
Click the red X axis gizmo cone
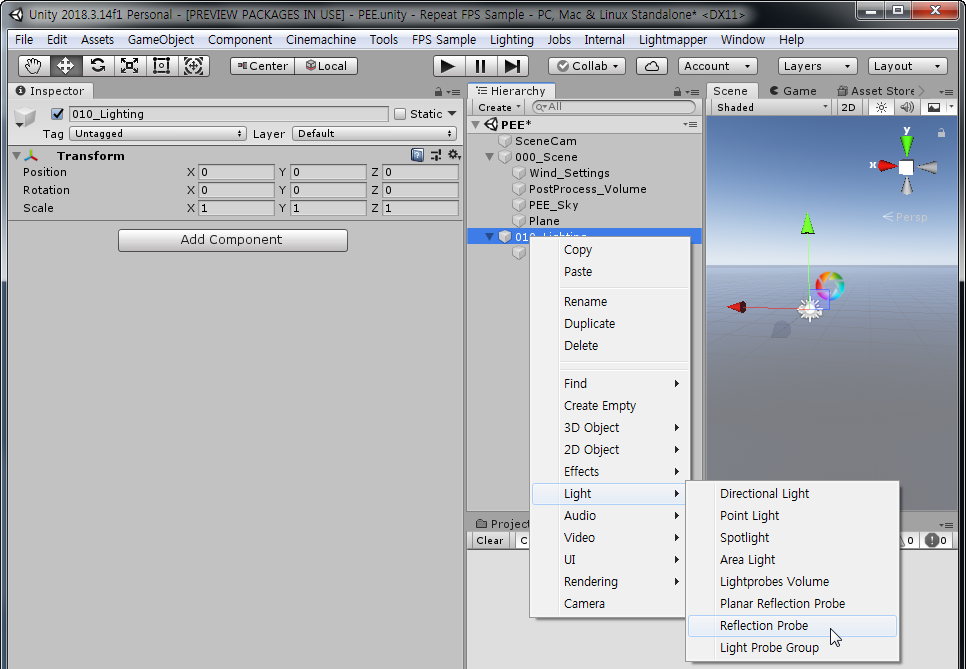(x=888, y=166)
